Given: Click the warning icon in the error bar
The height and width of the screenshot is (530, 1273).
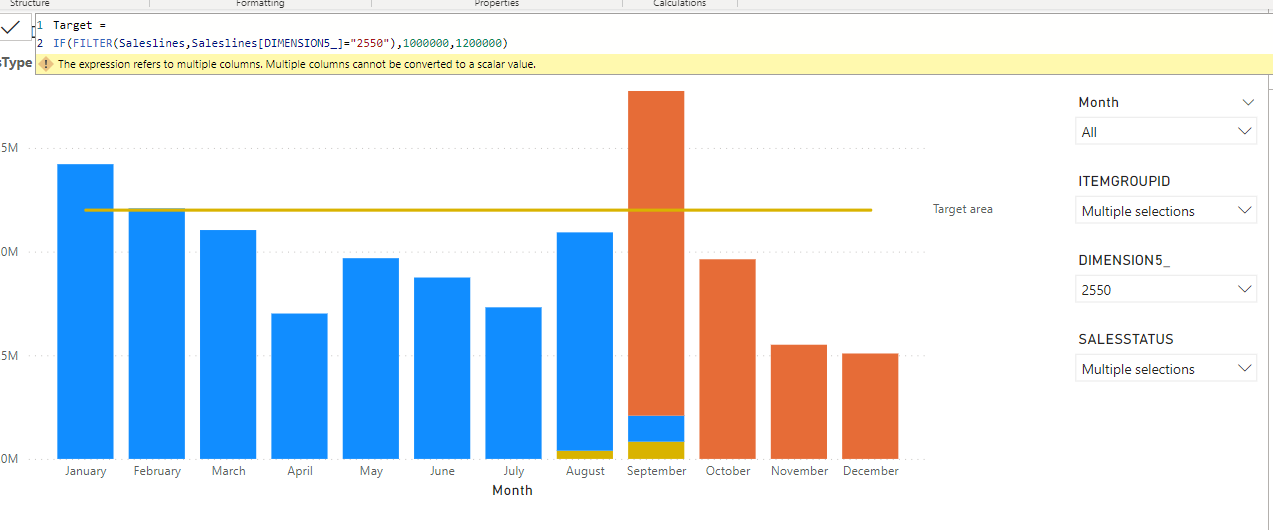Looking at the screenshot, I should [x=46, y=64].
